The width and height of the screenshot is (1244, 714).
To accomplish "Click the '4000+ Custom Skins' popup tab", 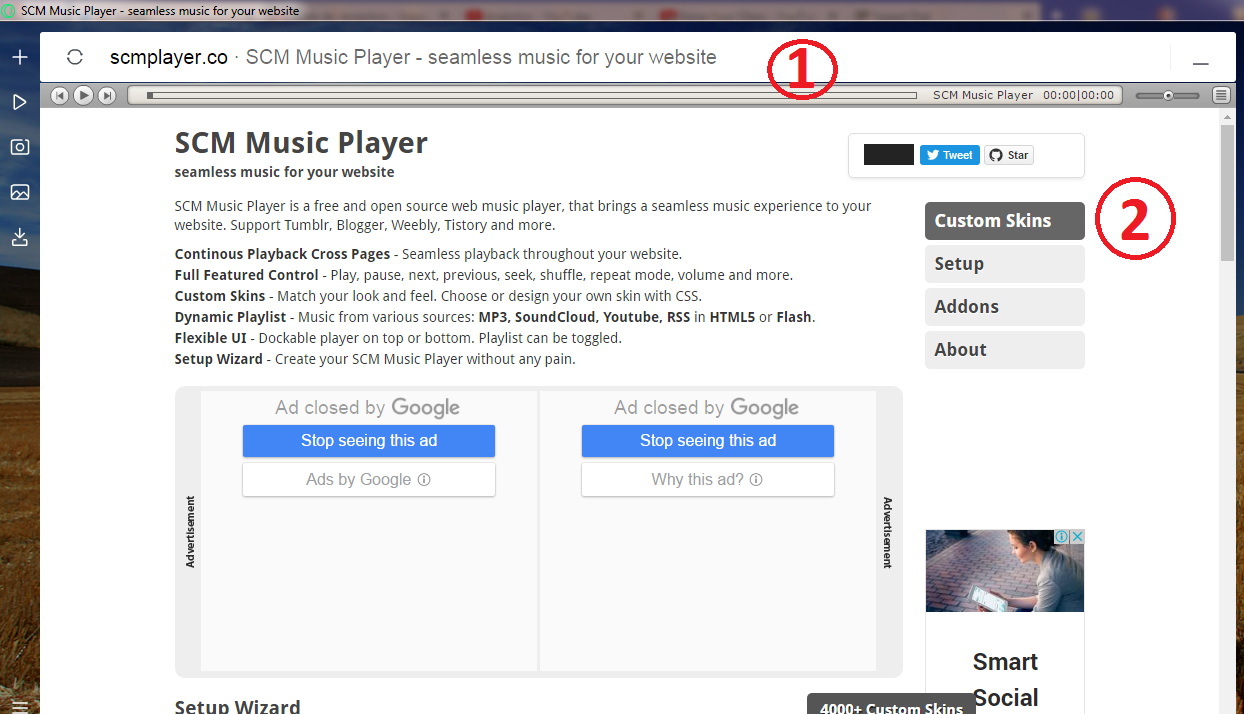I will point(891,705).
